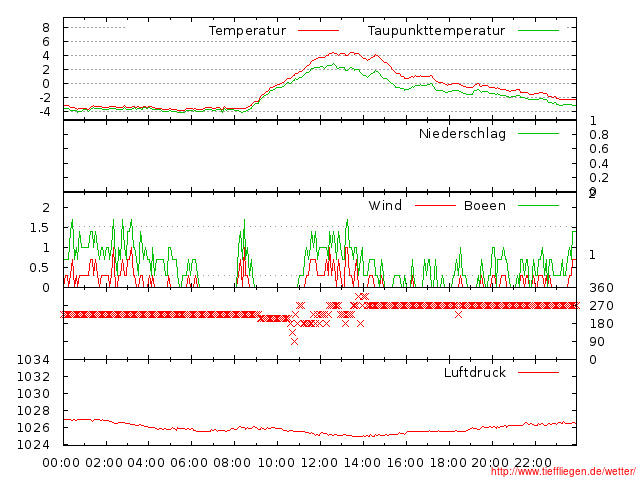This screenshot has height=480, width=640.
Task: Click the 18:00 time axis label
Action: pyautogui.click(x=448, y=463)
